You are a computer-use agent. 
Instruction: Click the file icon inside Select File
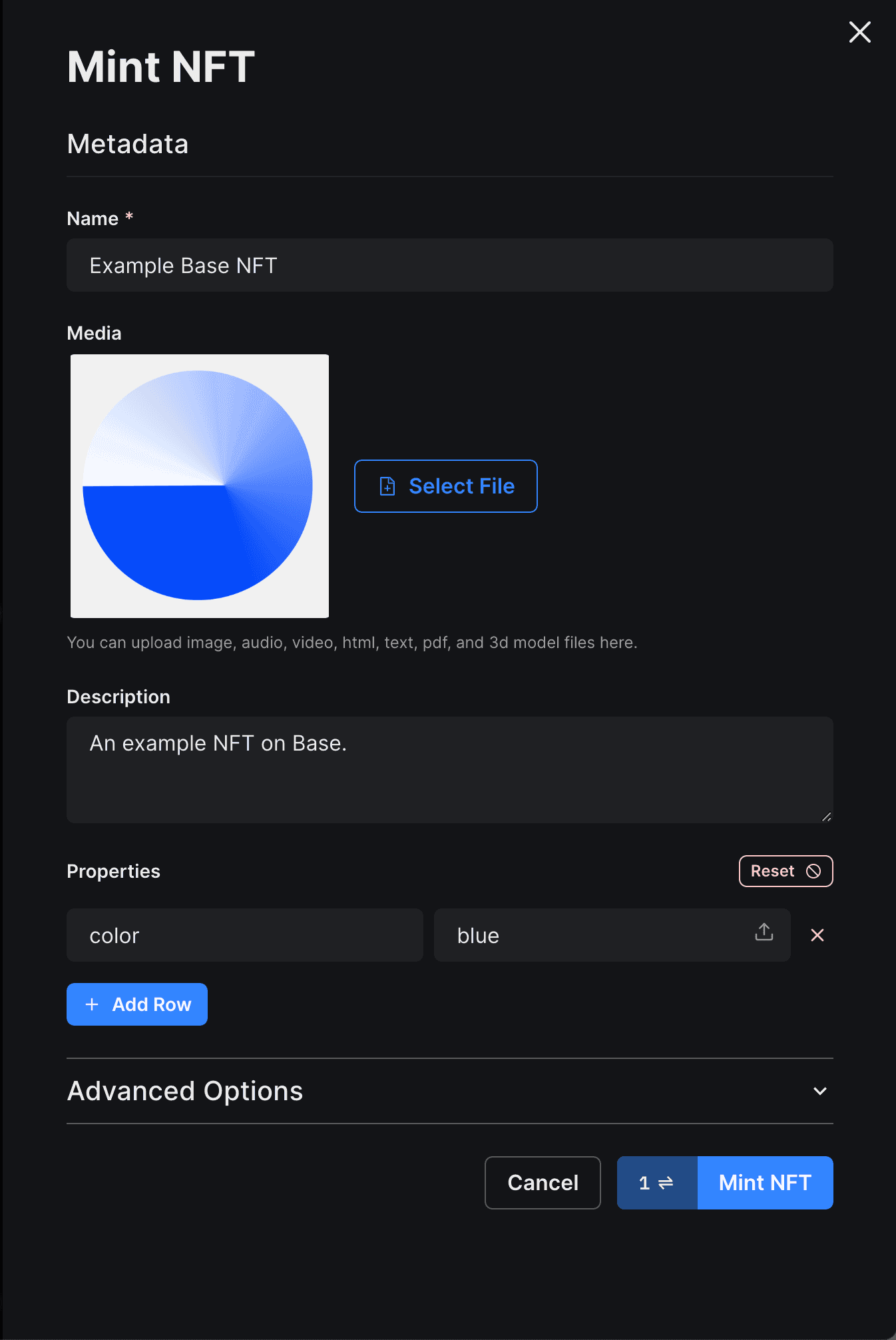(387, 486)
